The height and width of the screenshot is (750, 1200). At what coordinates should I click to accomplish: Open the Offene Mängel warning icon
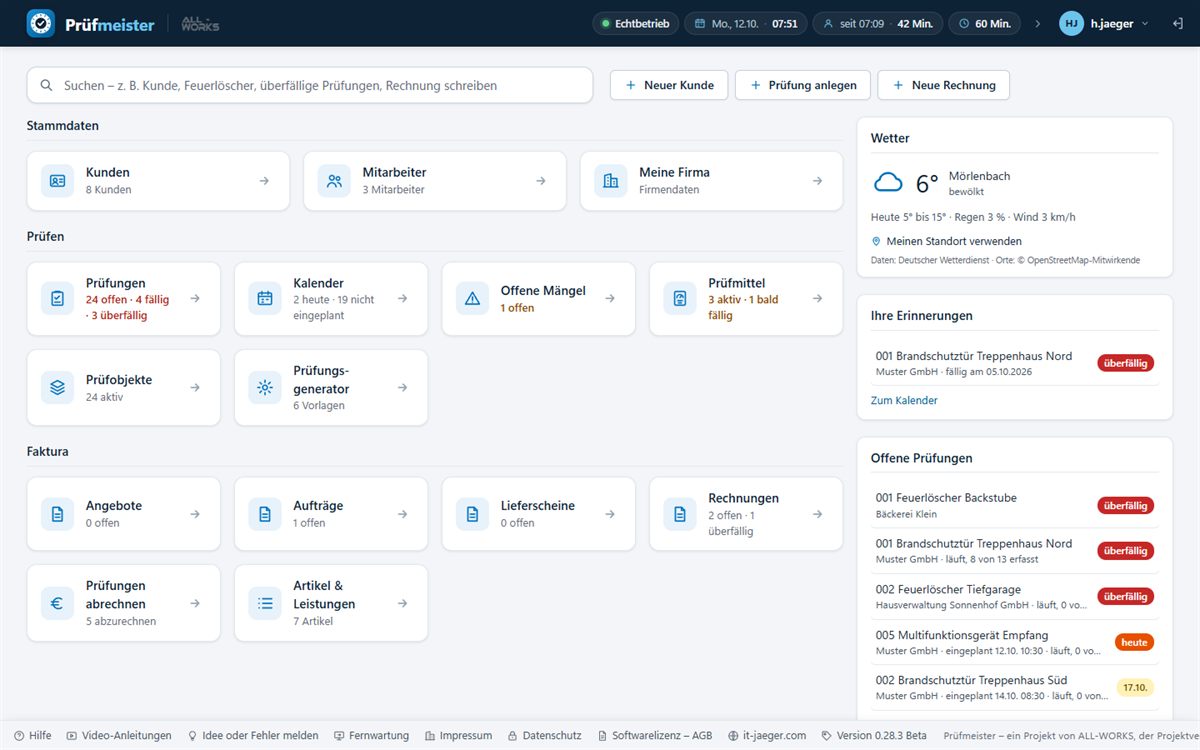(x=473, y=298)
